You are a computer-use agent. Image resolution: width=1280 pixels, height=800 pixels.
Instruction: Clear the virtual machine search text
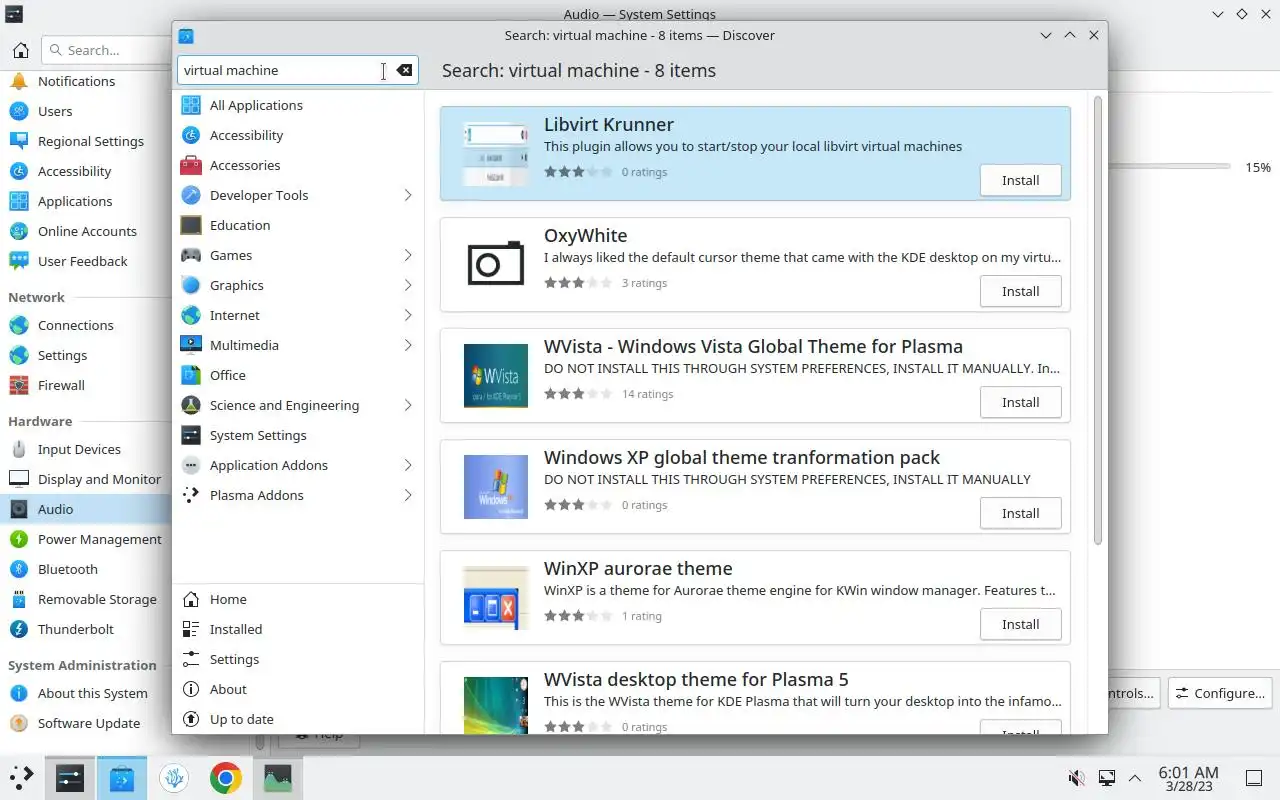pos(404,70)
